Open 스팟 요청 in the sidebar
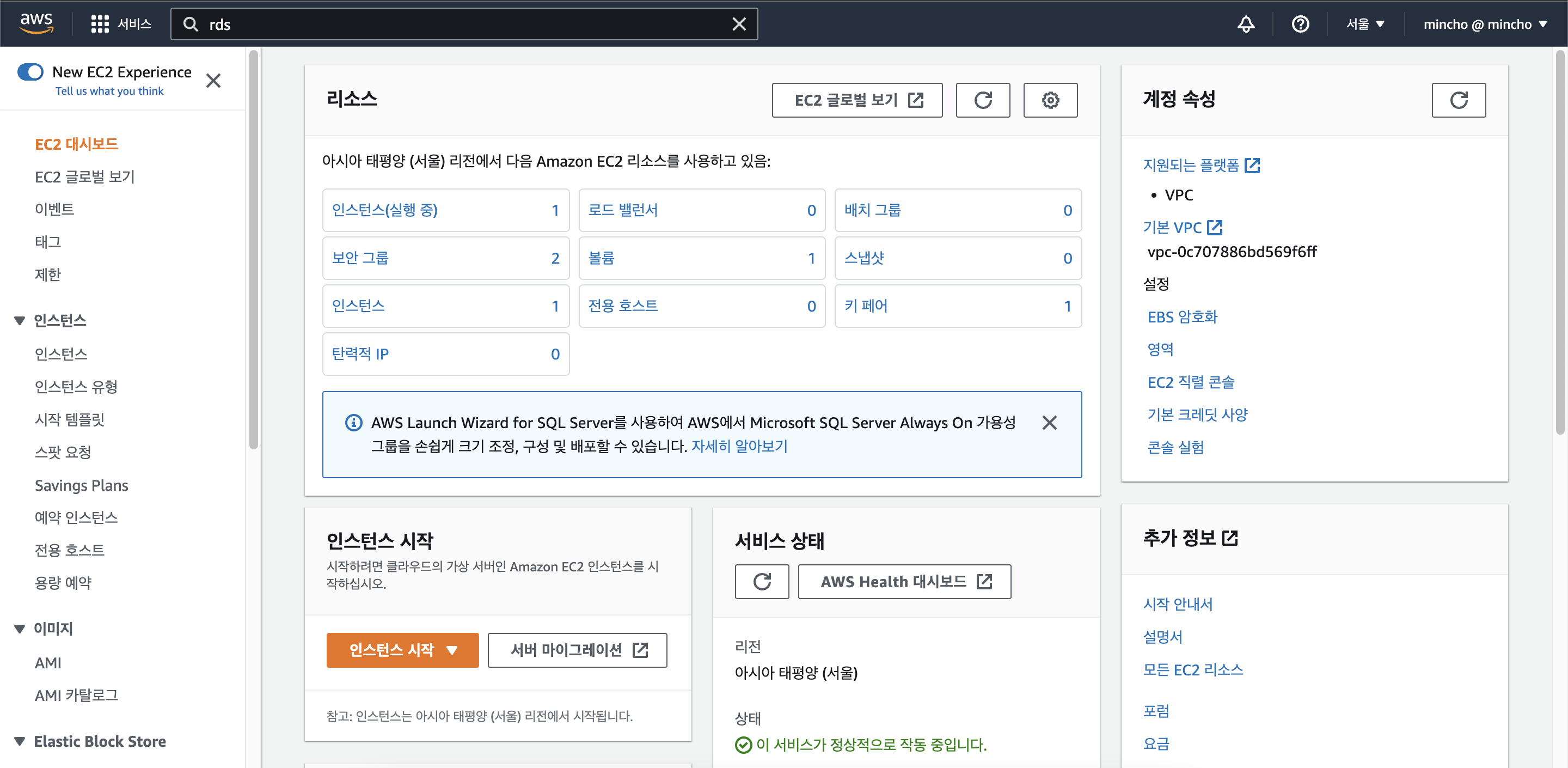This screenshot has height=768, width=1568. tap(63, 452)
